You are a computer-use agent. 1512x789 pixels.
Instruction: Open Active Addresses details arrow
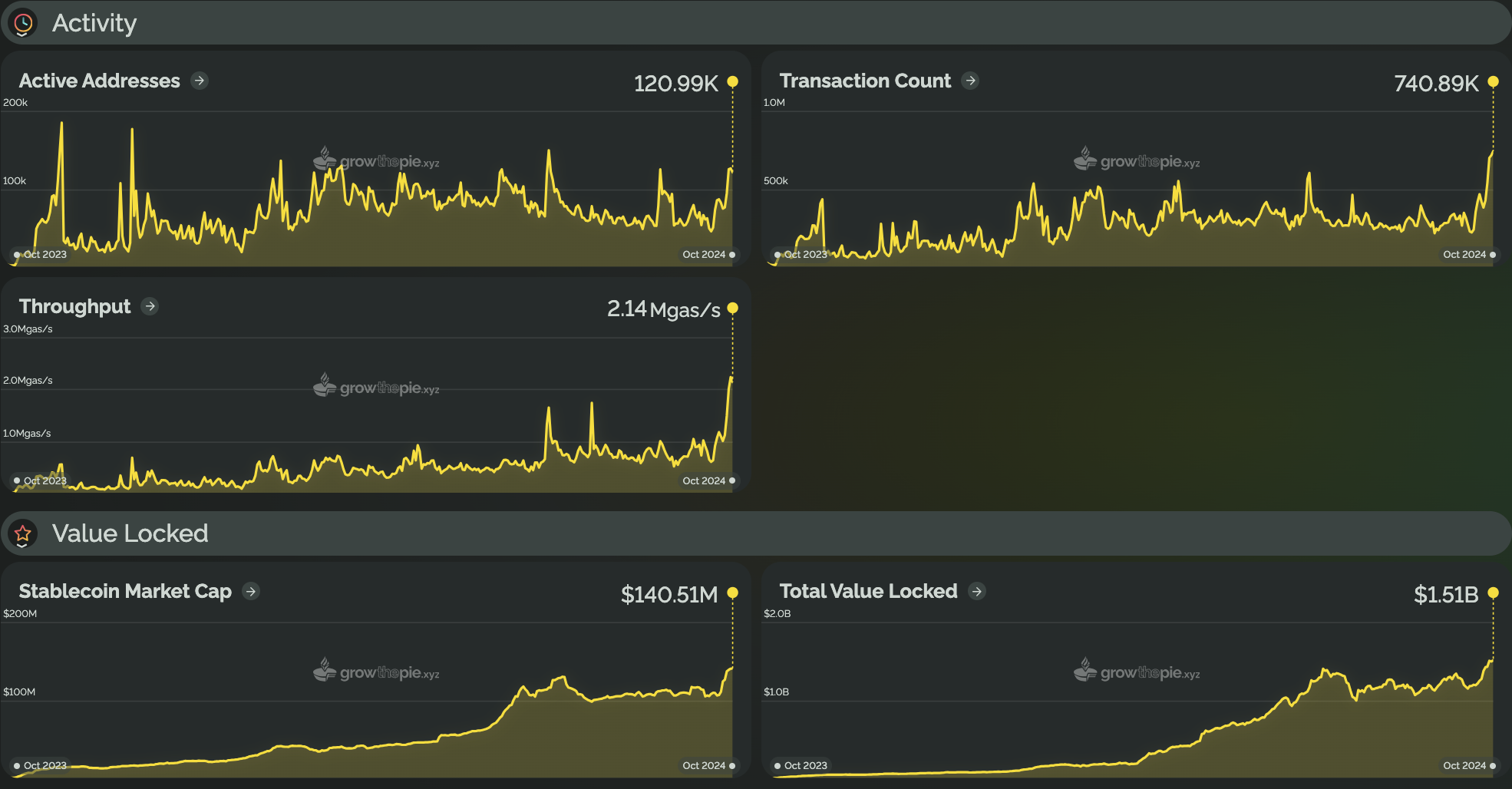coord(200,81)
